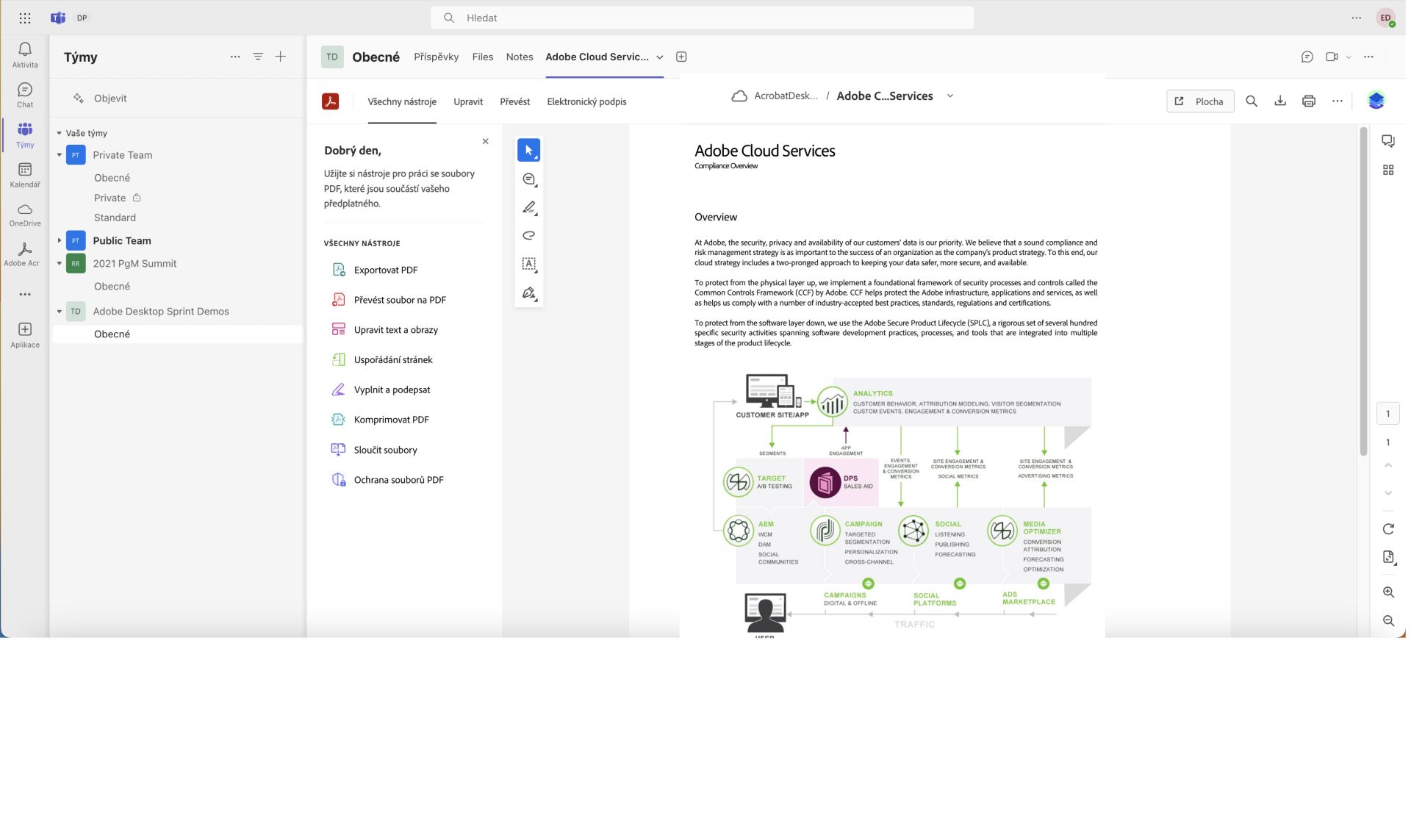1411x840 pixels.
Task: Select the Fill and Sign tool icon
Action: tap(338, 389)
